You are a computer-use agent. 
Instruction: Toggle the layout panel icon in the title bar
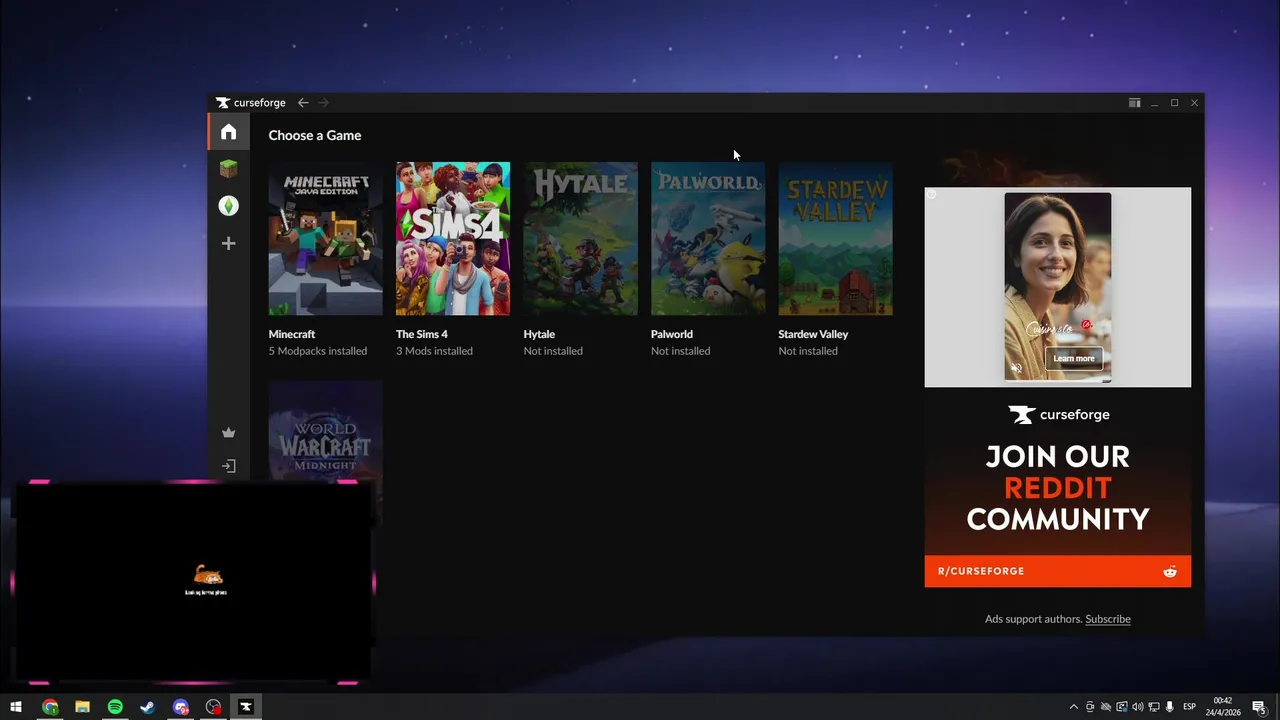1134,103
